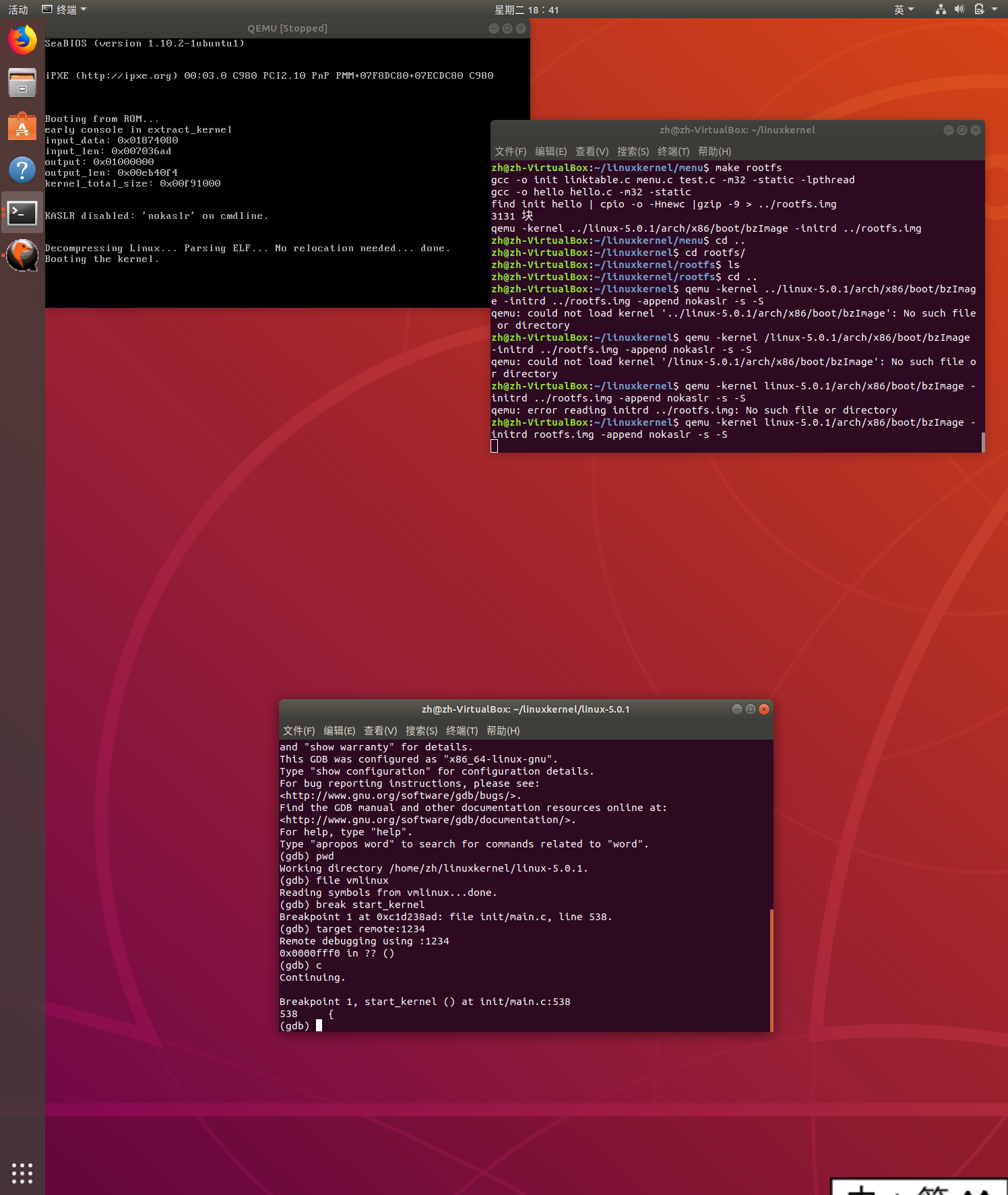Open 编辑(E) menu in linuxkernel terminal

pyautogui.click(x=550, y=152)
